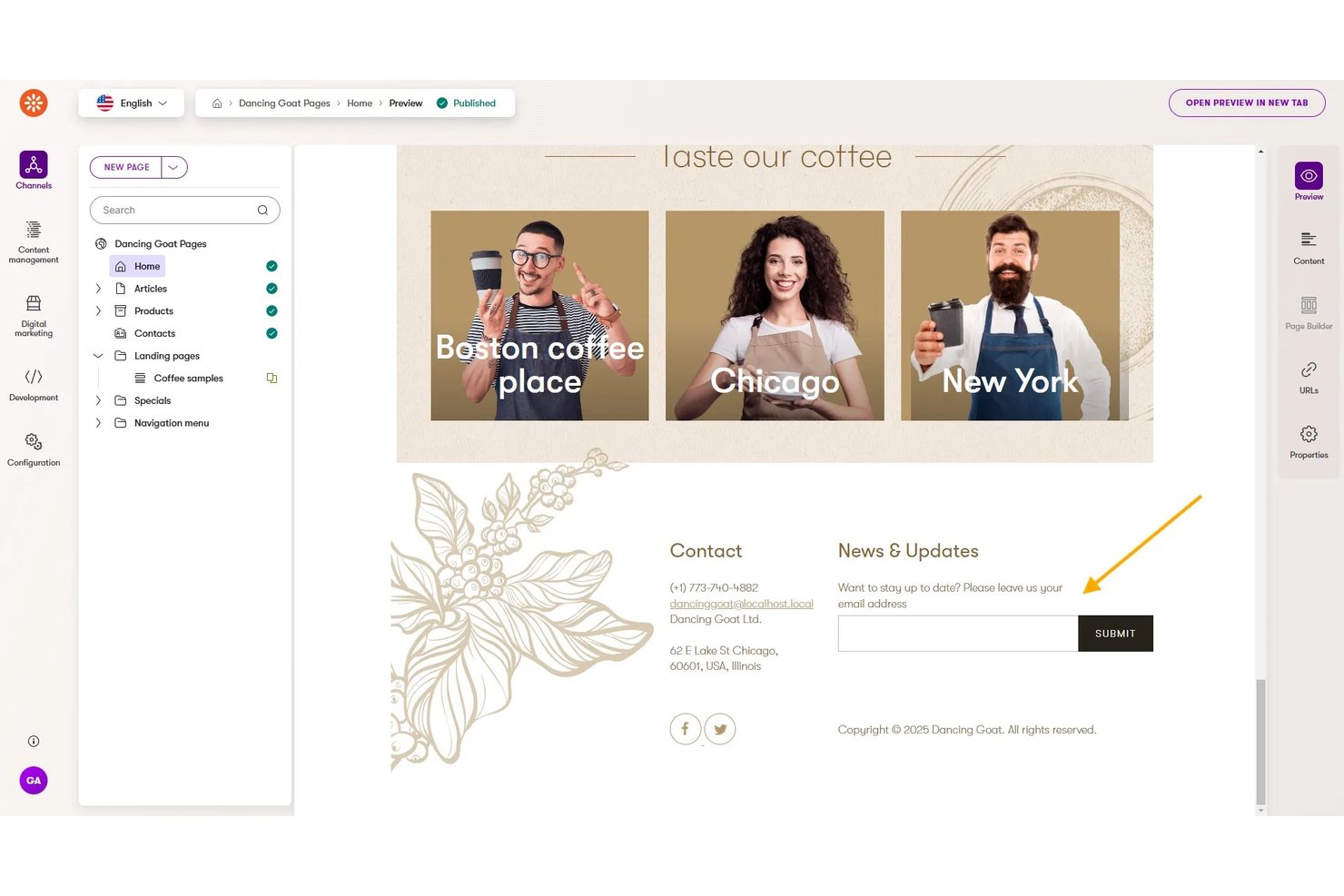The height and width of the screenshot is (896, 1344).
Task: Open the Properties gear panel
Action: point(1309,441)
